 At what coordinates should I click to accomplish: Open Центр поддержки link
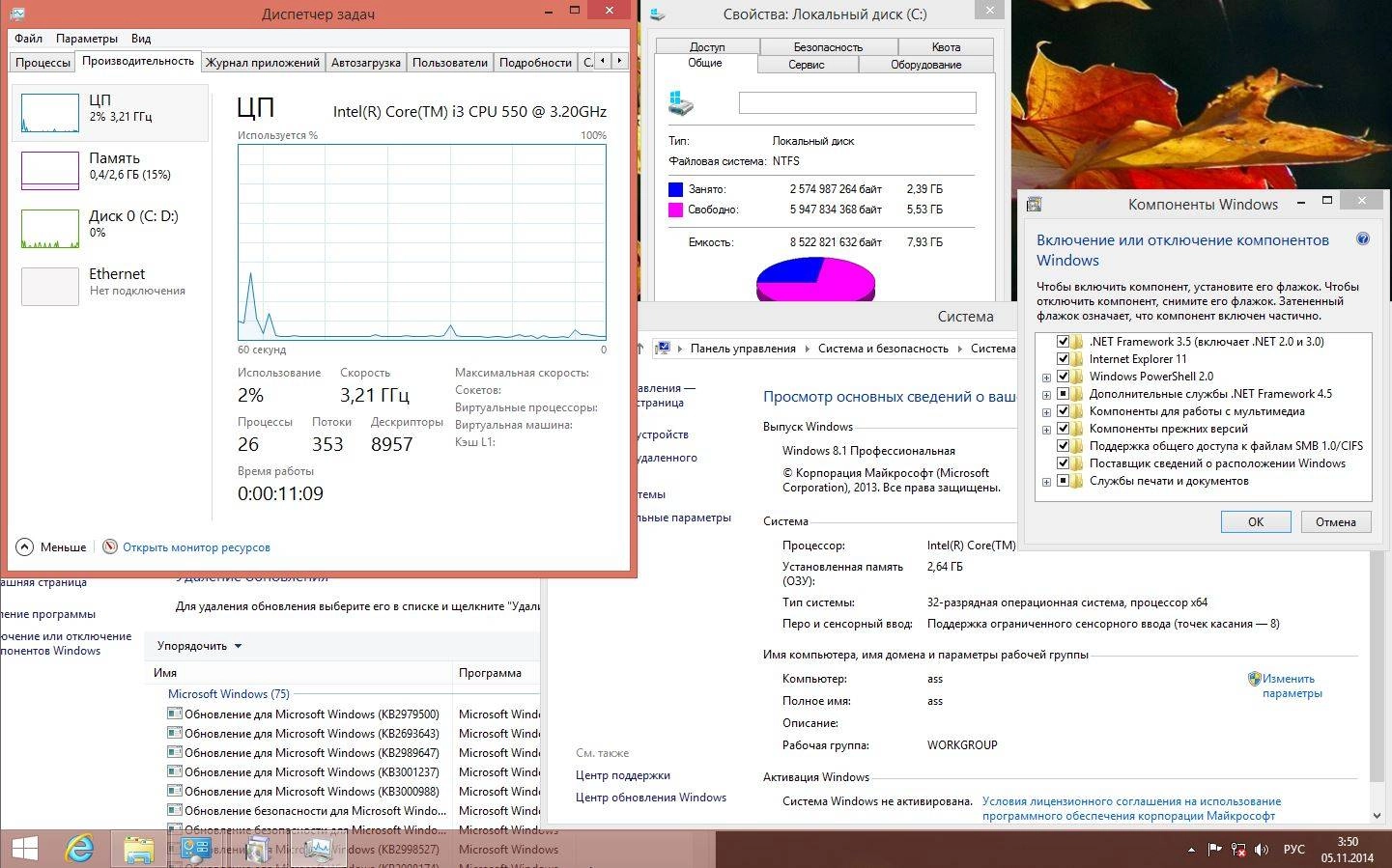pos(623,775)
